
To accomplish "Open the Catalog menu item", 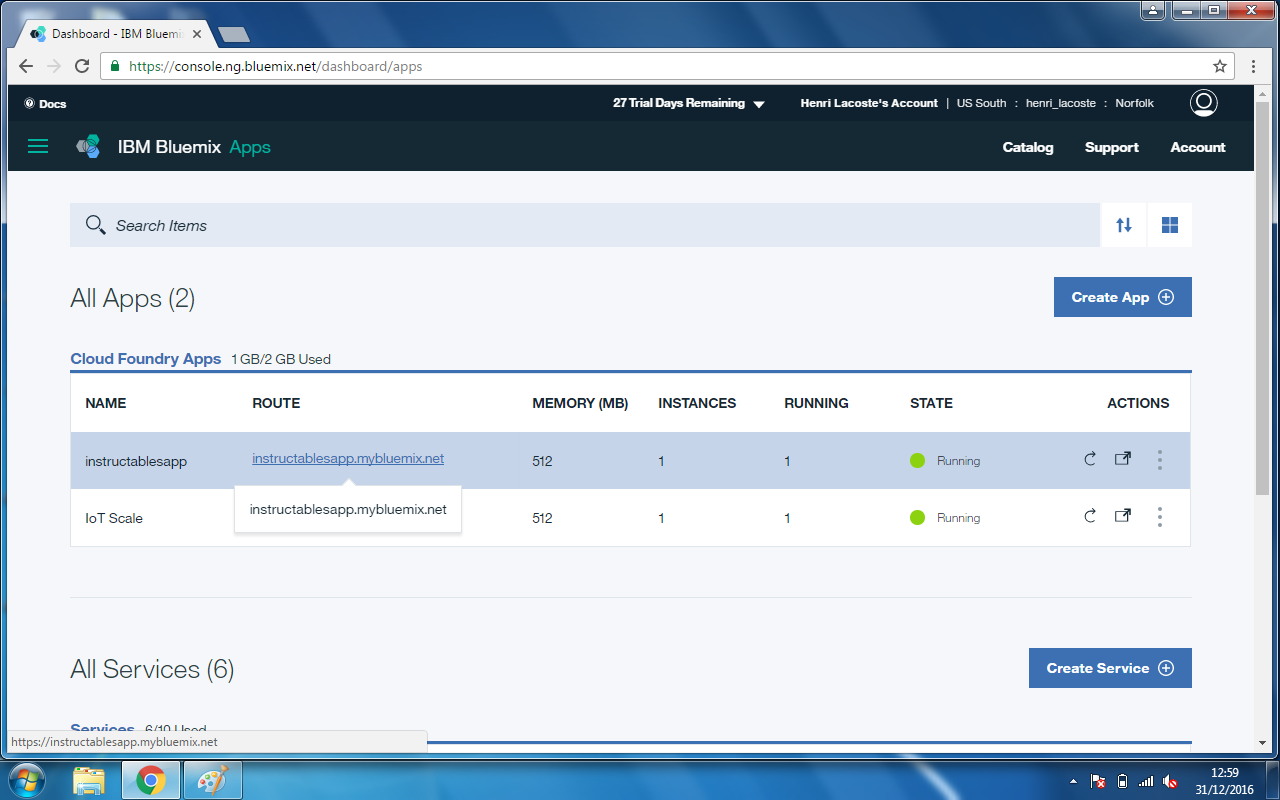I will (1028, 147).
